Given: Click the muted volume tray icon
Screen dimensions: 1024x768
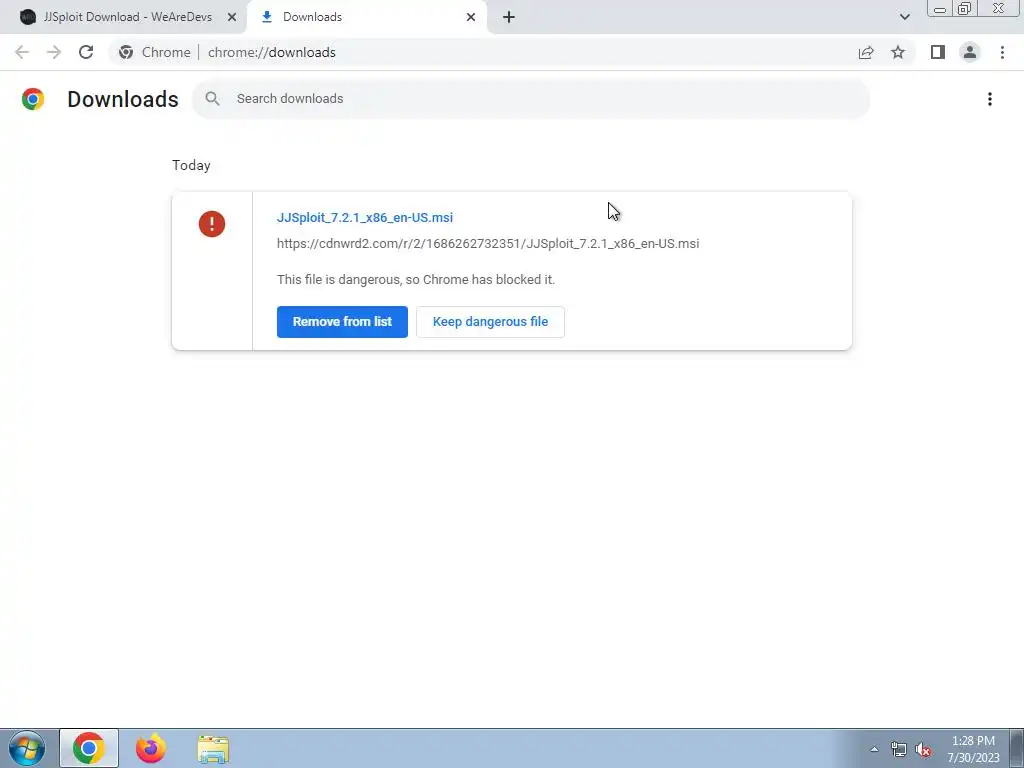Looking at the screenshot, I should click(923, 750).
